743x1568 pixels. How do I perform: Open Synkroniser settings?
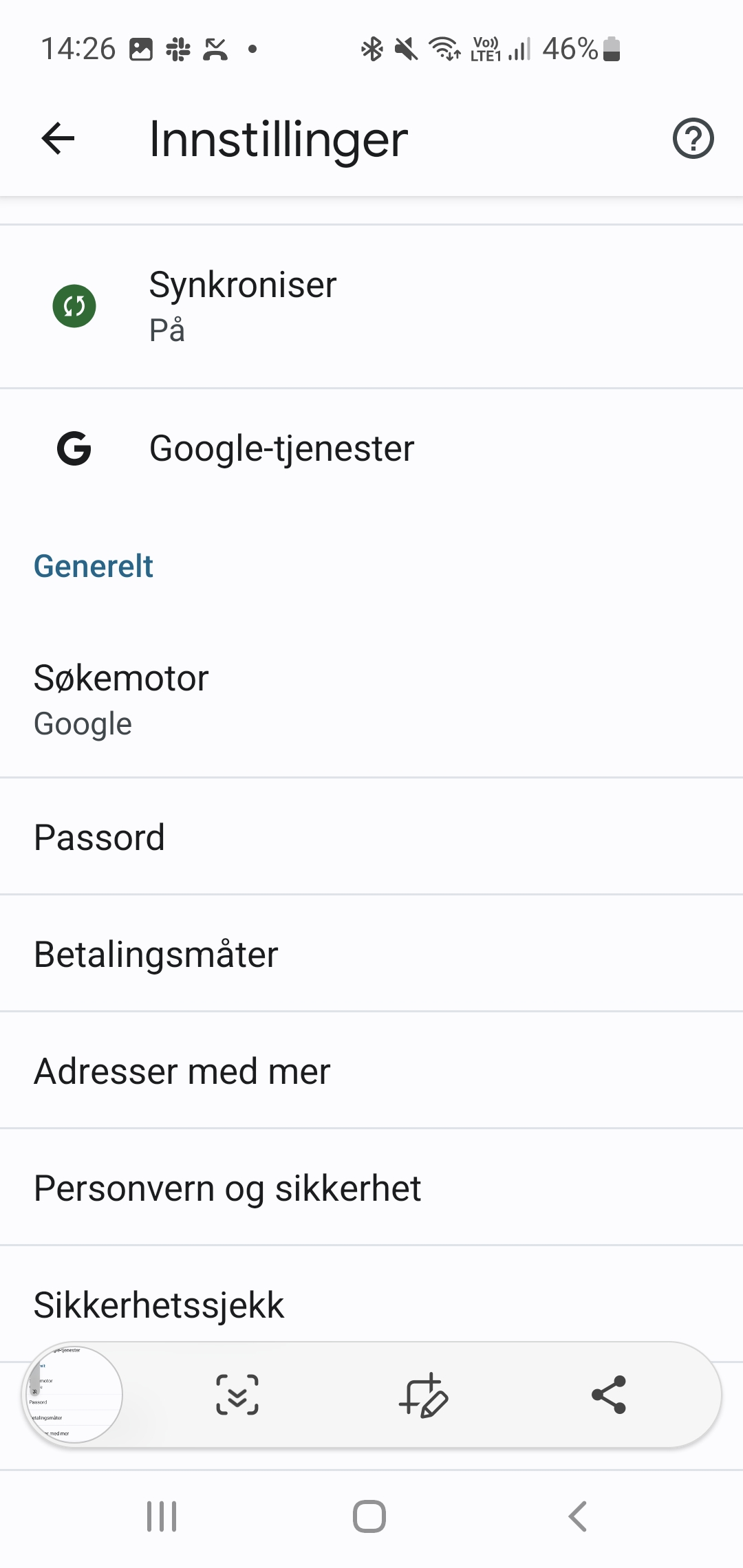(x=371, y=306)
